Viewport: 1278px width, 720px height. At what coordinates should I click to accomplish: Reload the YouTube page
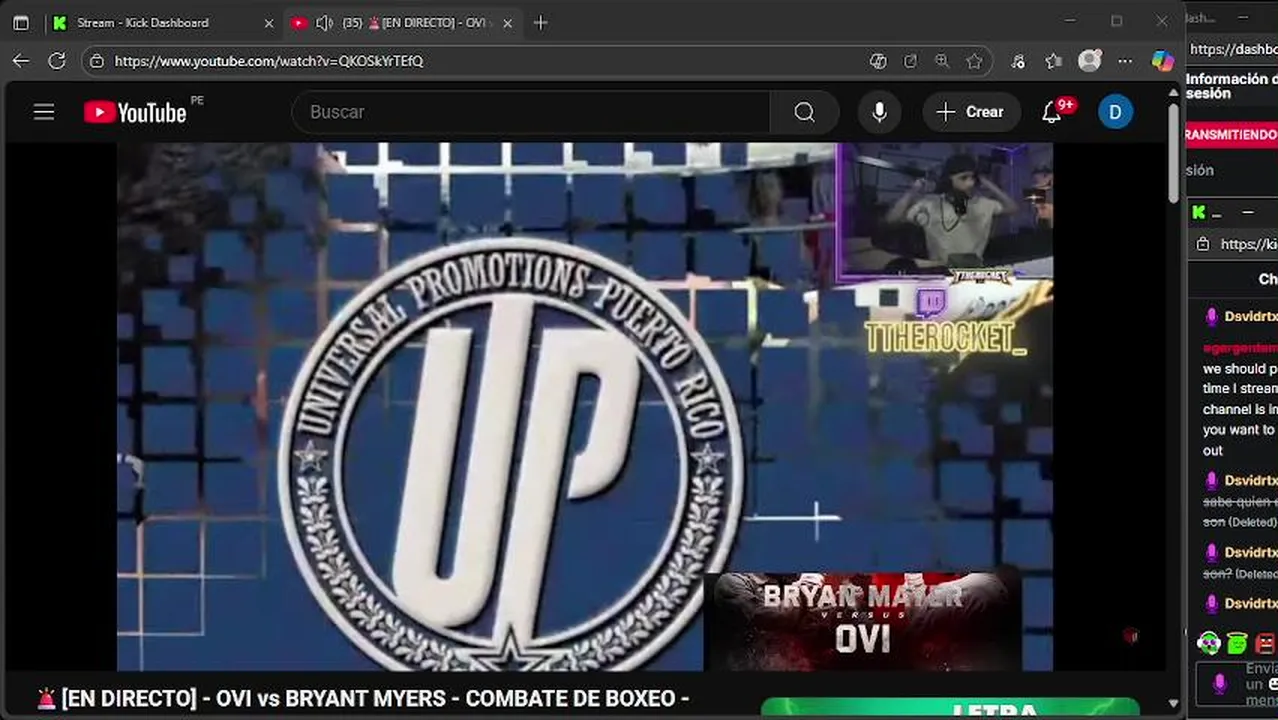click(x=57, y=61)
